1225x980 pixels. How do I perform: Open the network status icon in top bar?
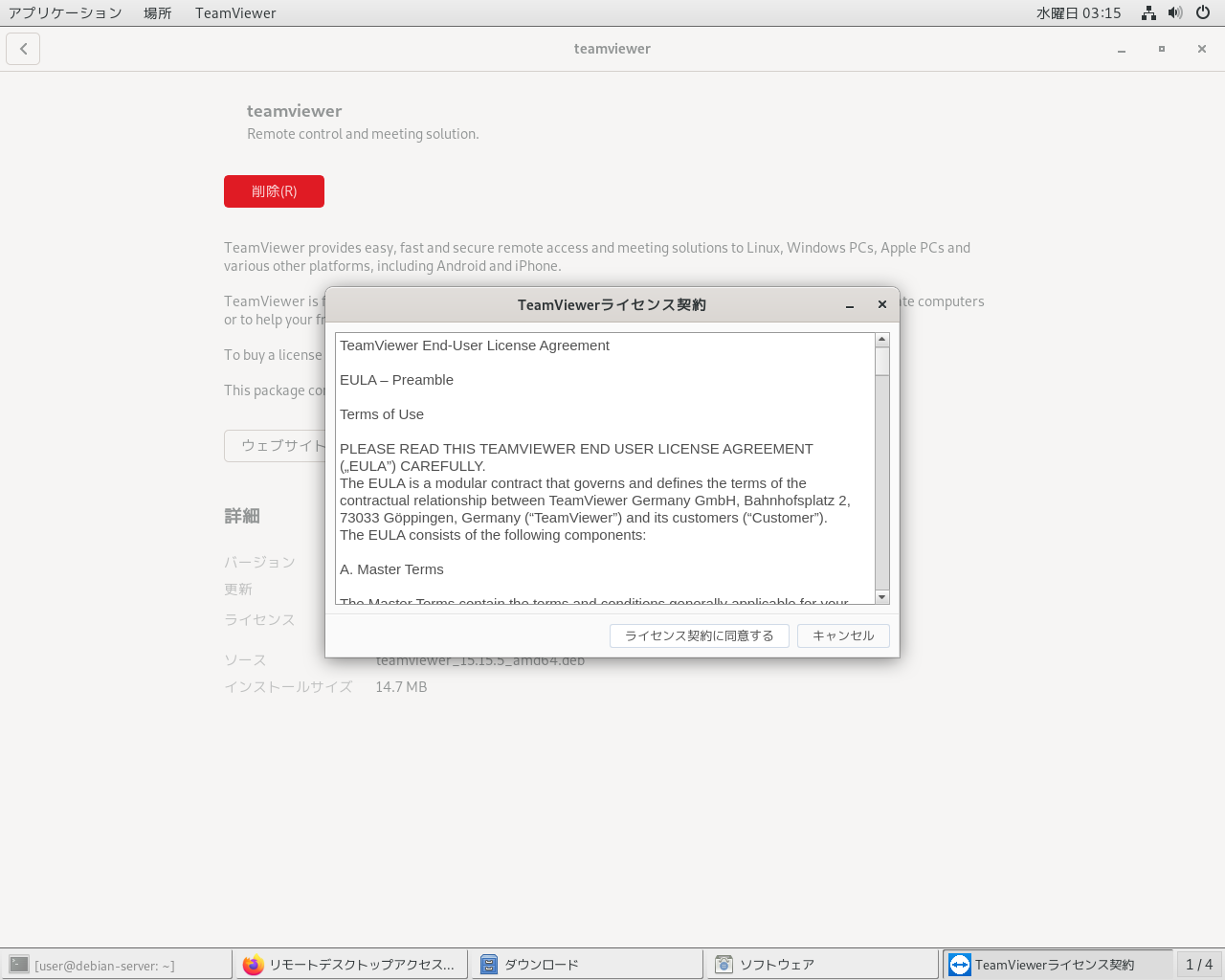[1148, 12]
